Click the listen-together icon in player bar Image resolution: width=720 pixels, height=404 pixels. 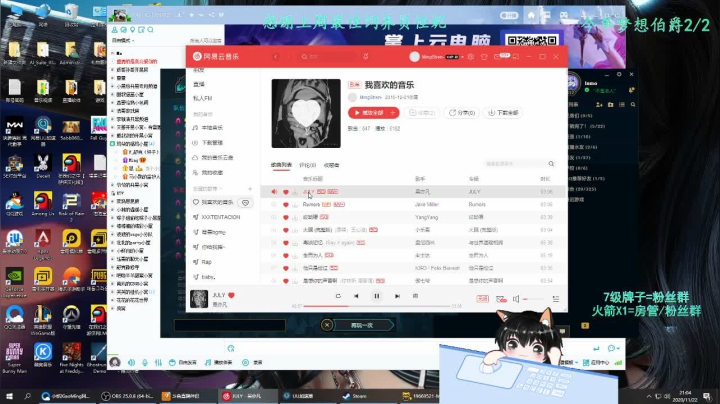coord(501,299)
